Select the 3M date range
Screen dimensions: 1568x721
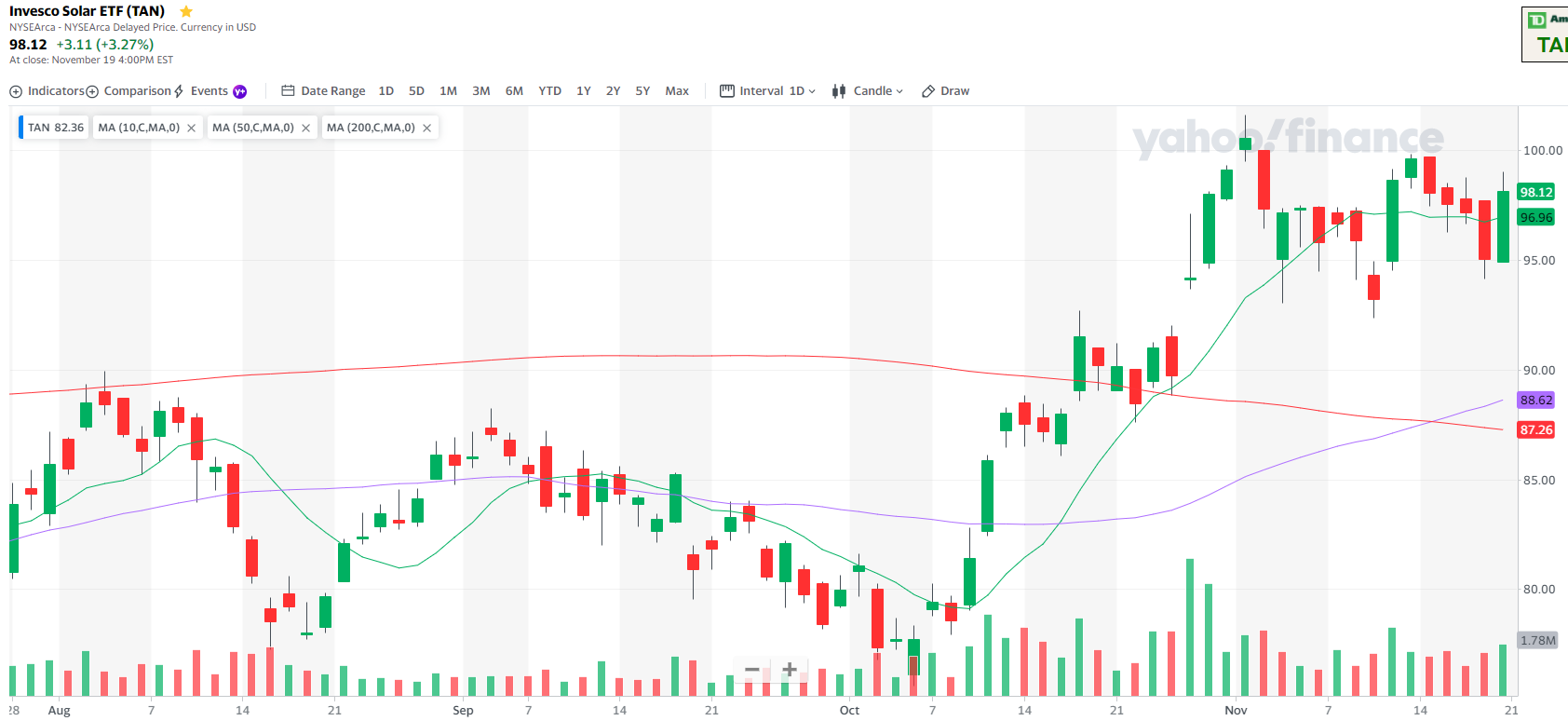click(480, 91)
